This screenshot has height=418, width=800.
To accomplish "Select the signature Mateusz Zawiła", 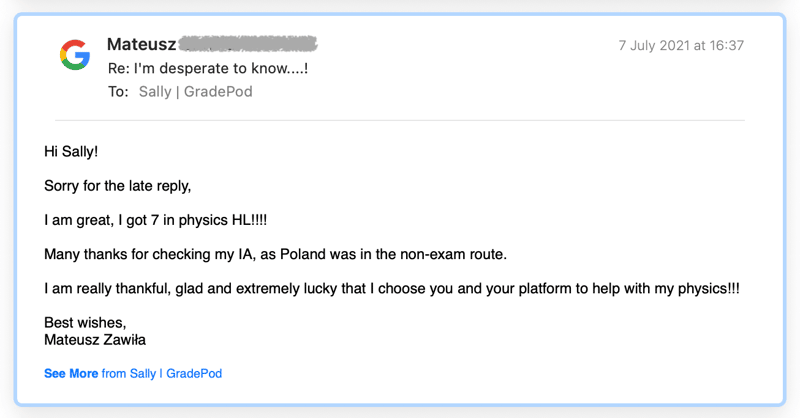I will click(95, 340).
